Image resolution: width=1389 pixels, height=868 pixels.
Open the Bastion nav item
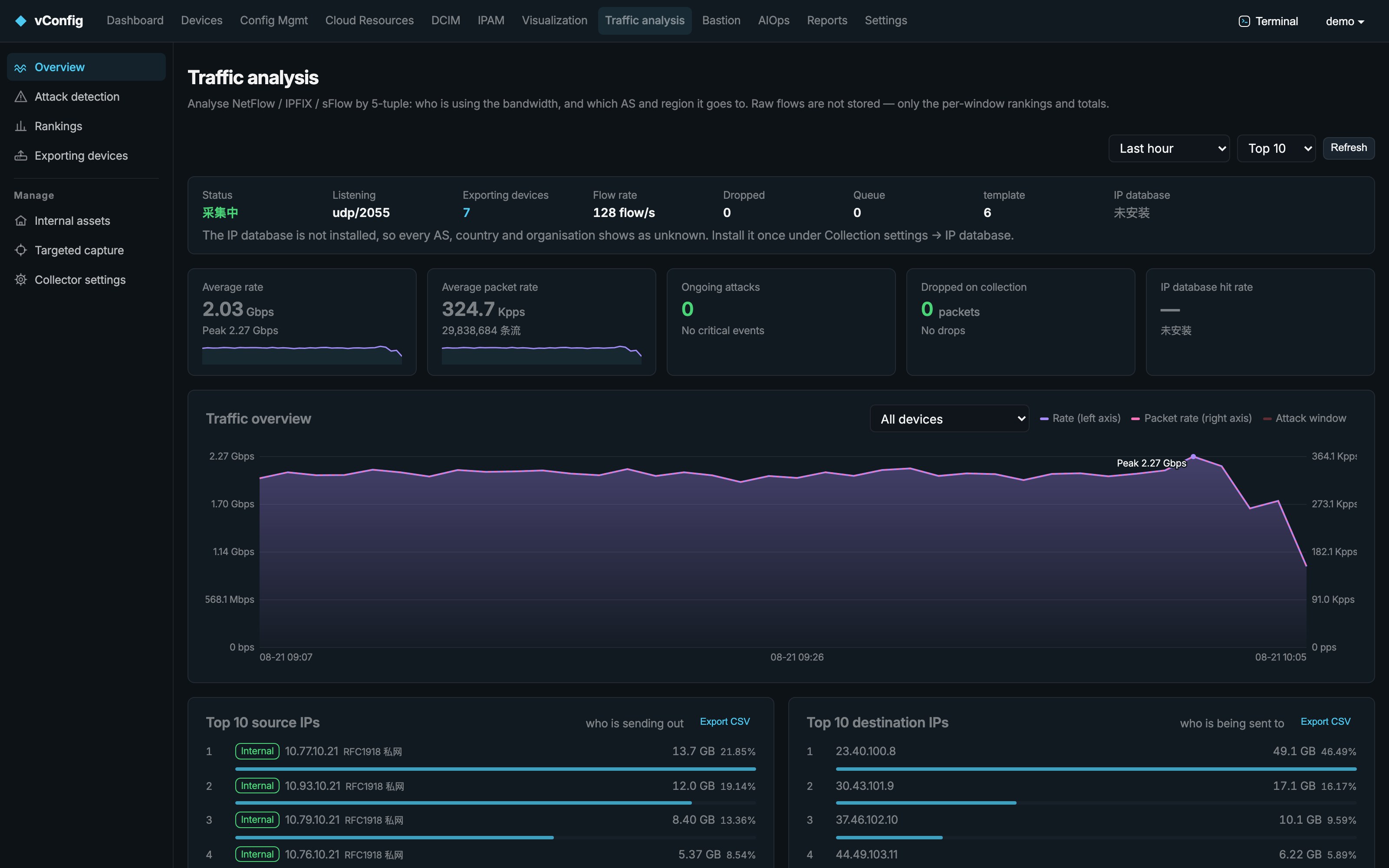tap(721, 21)
